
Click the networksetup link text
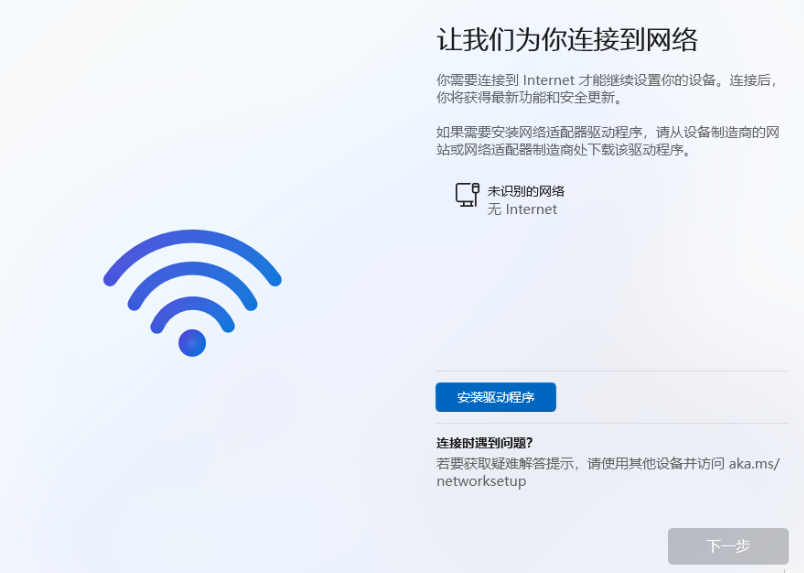[x=481, y=481]
